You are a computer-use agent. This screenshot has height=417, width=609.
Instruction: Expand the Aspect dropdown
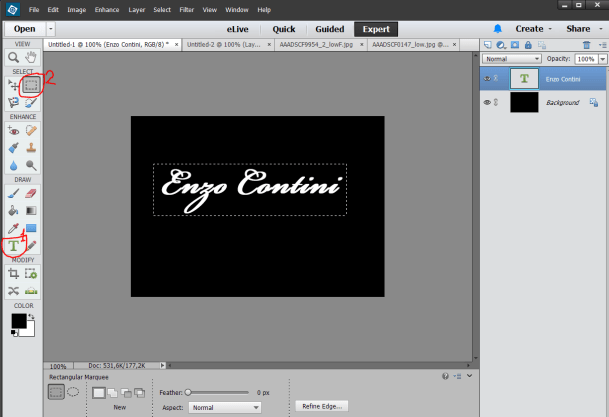(x=225, y=408)
